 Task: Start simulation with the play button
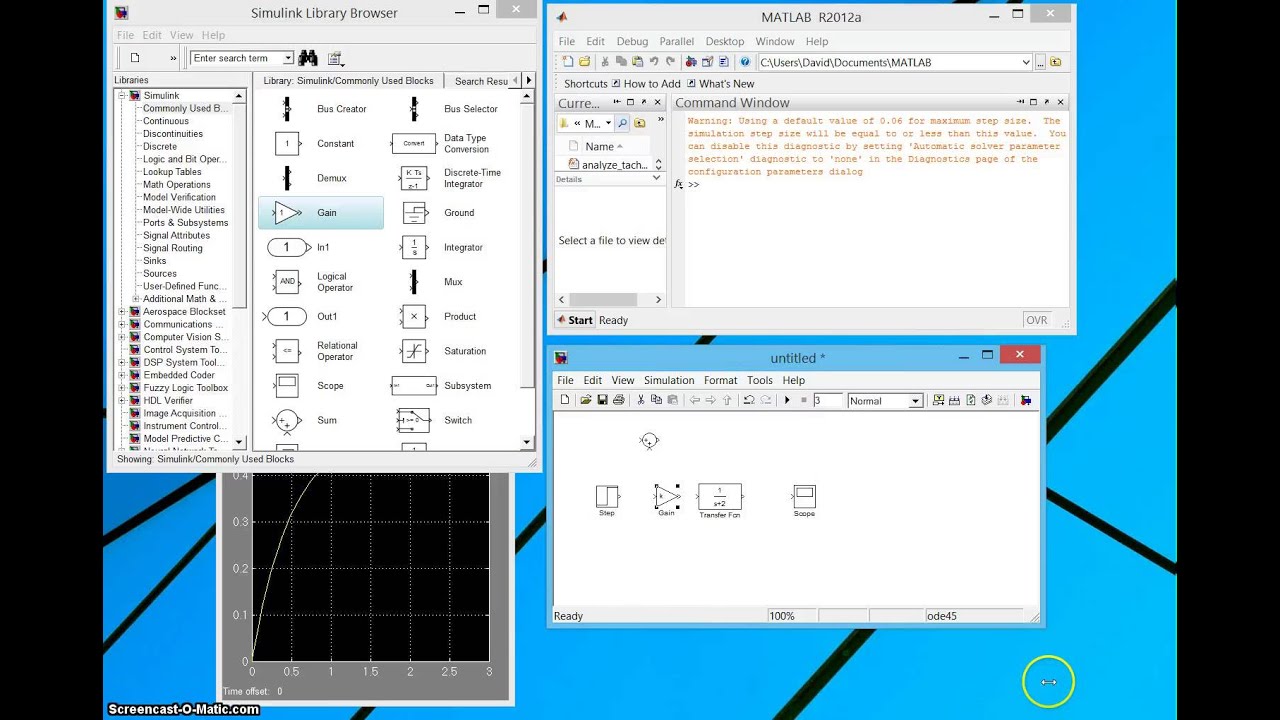pos(787,400)
